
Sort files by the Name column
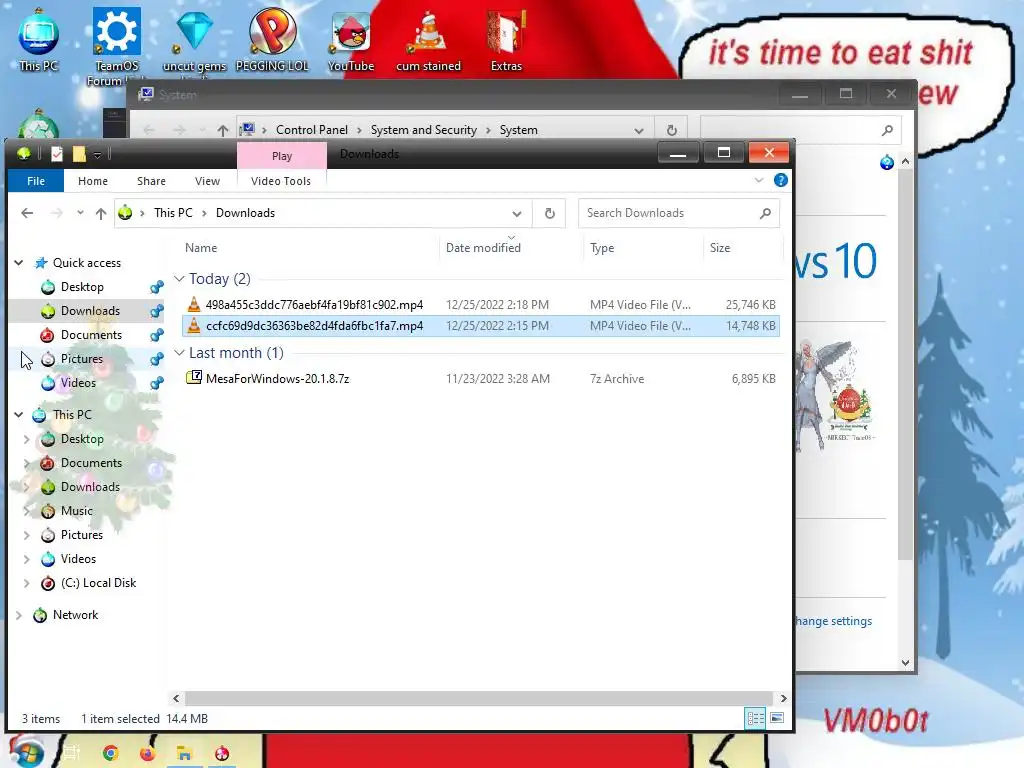[201, 248]
